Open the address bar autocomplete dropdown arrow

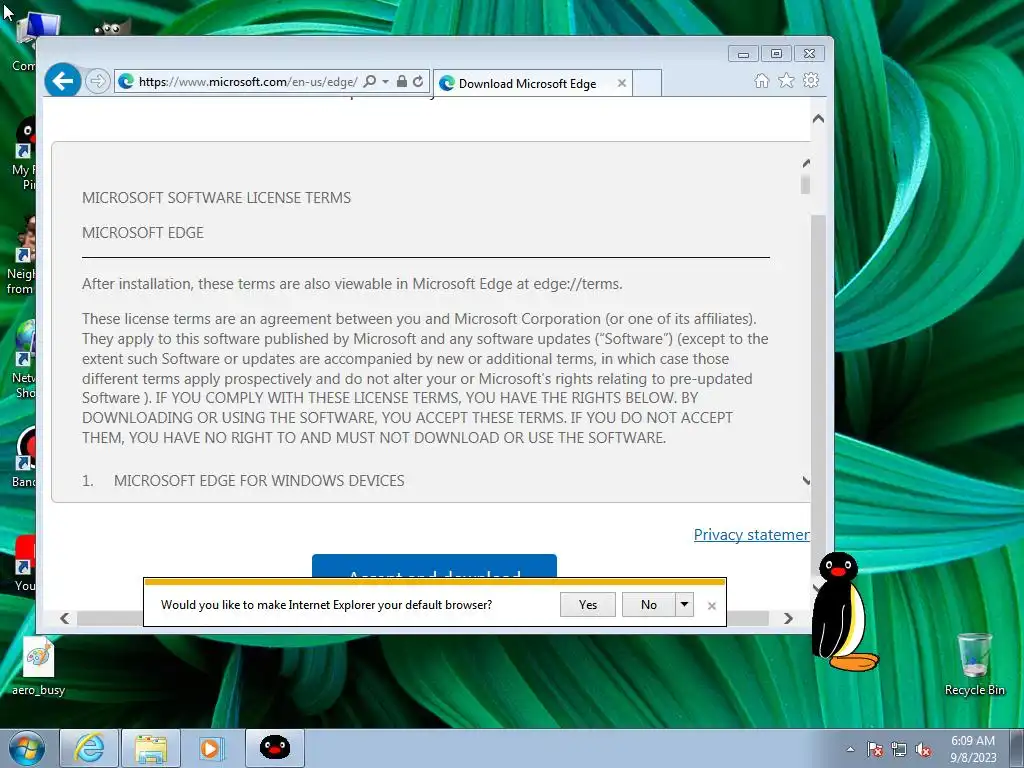pyautogui.click(x=385, y=82)
